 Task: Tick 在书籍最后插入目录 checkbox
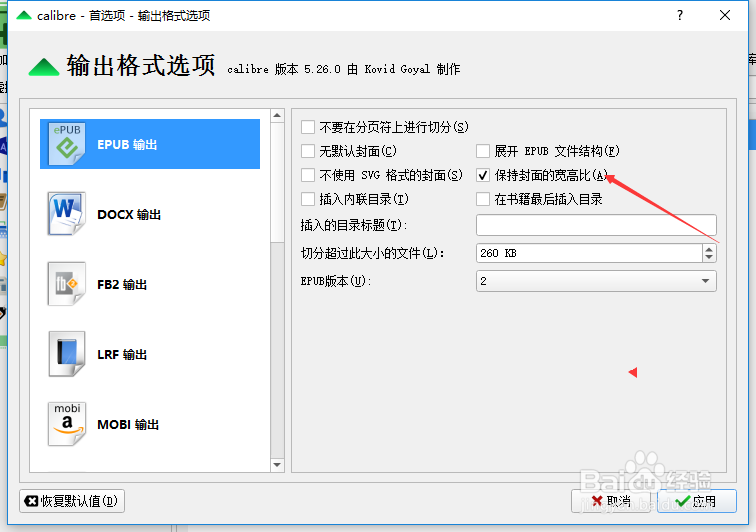coord(483,199)
